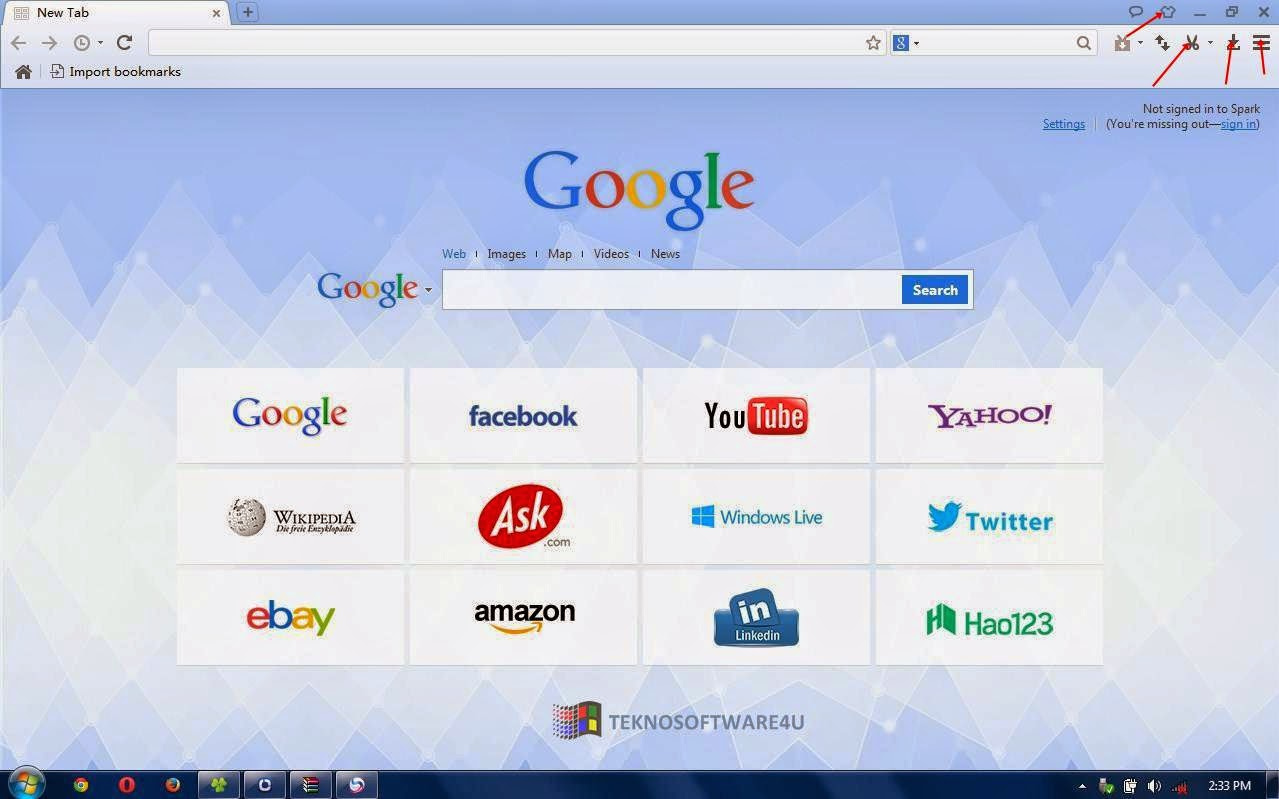The height and width of the screenshot is (799, 1279).
Task: Launch Opera from the taskbar
Action: click(x=127, y=785)
